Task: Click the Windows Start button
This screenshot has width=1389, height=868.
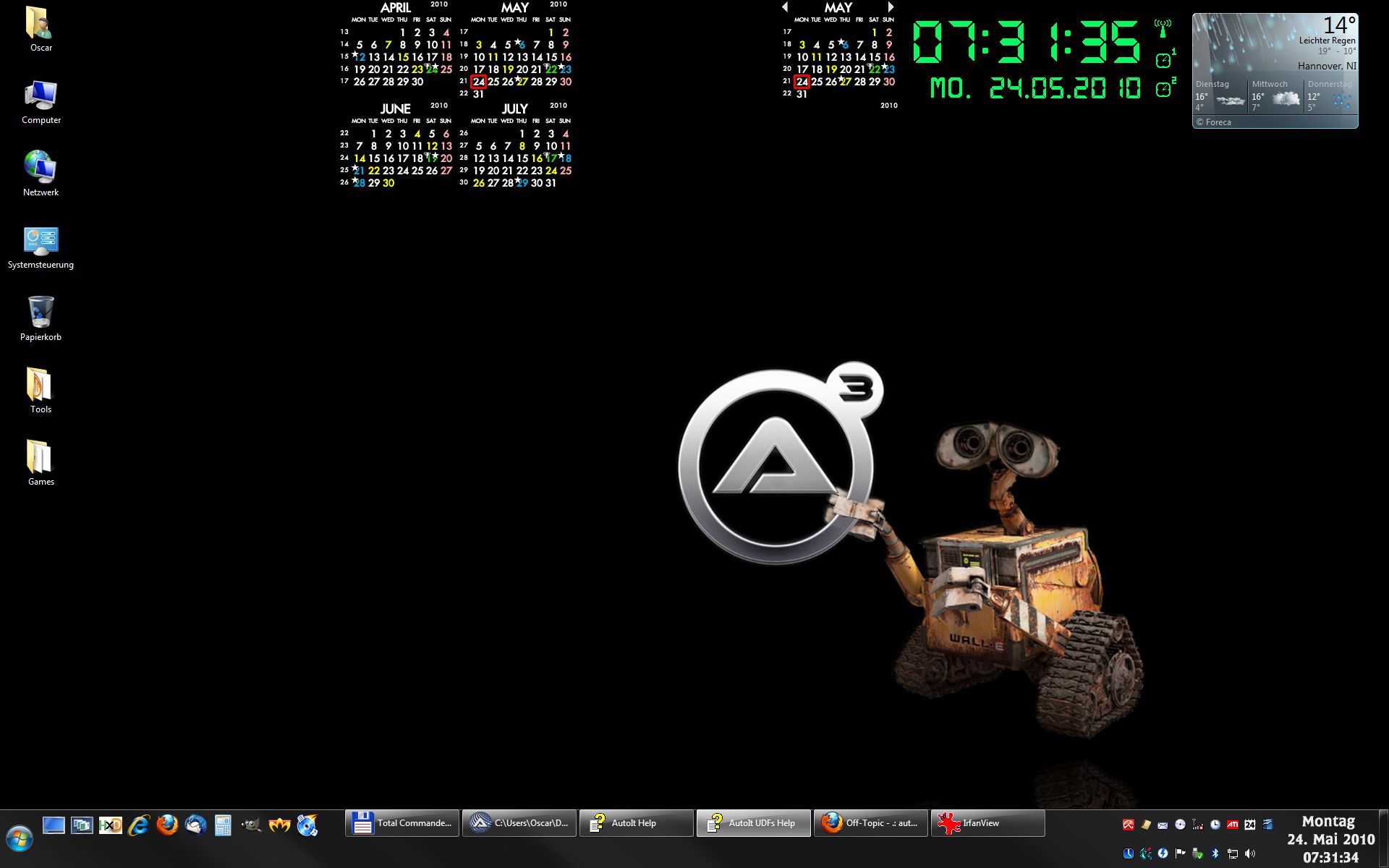Action: 20,839
